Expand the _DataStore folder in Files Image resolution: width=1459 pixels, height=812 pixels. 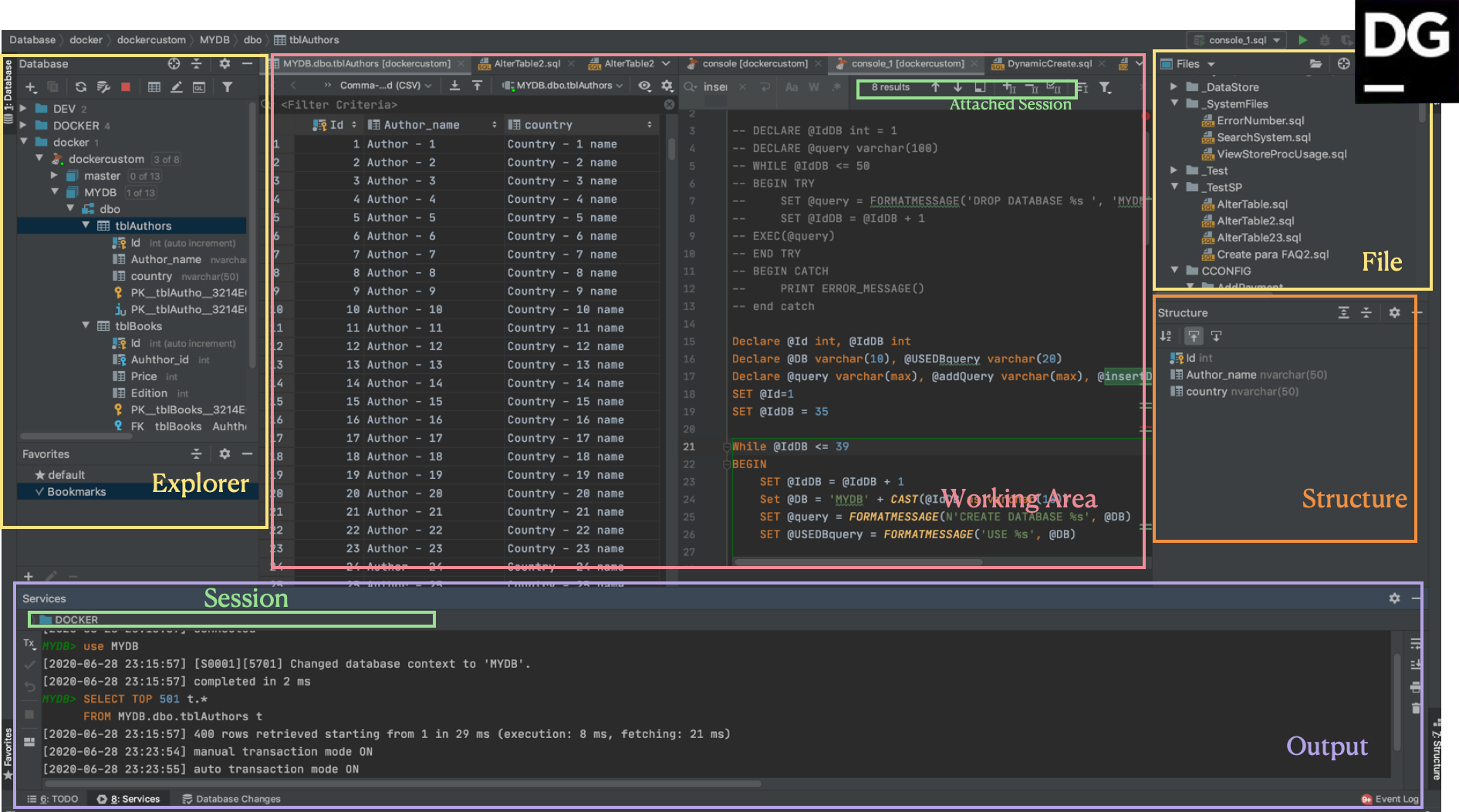point(1174,87)
